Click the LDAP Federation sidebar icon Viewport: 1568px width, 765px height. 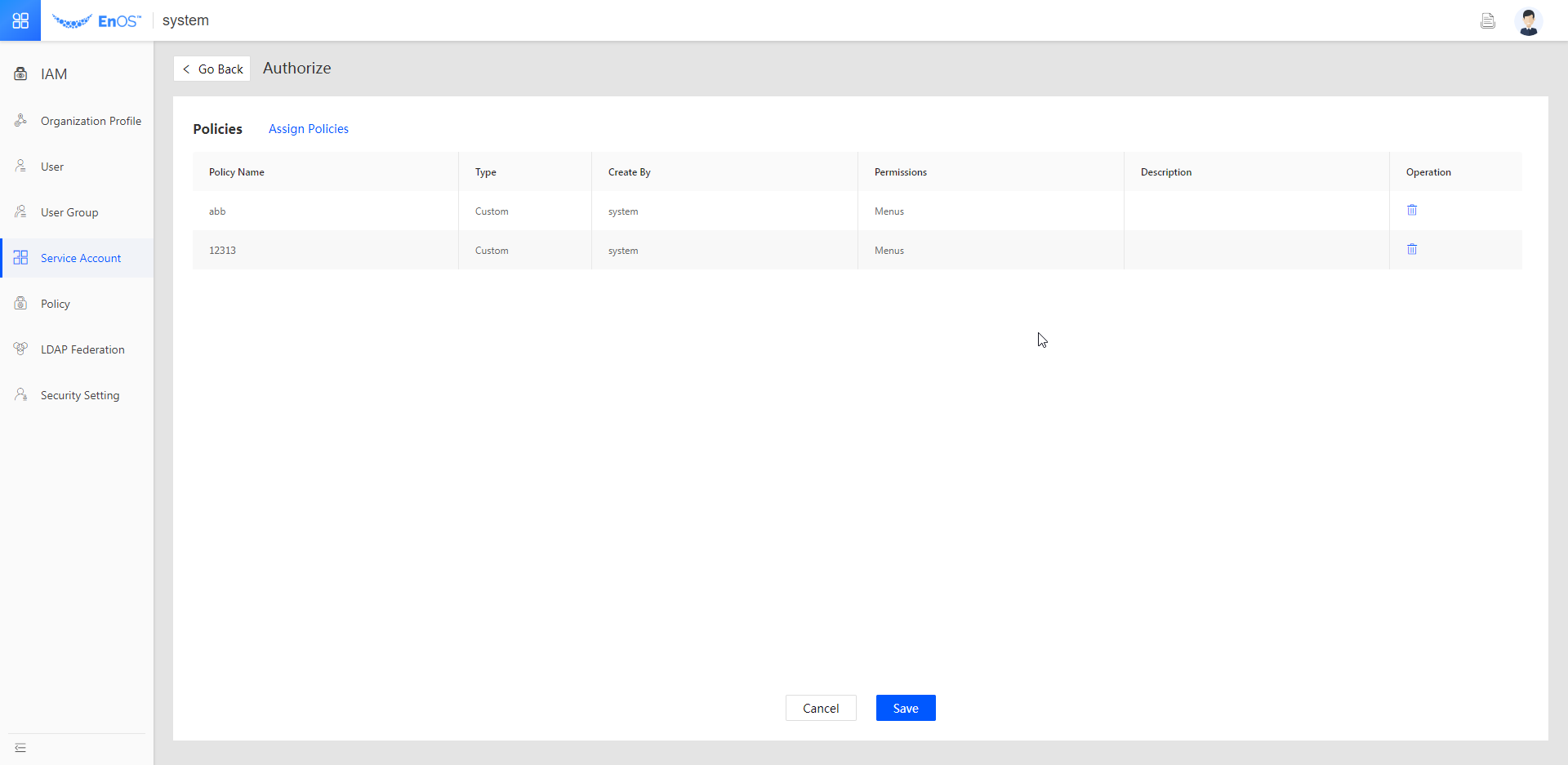coord(21,349)
